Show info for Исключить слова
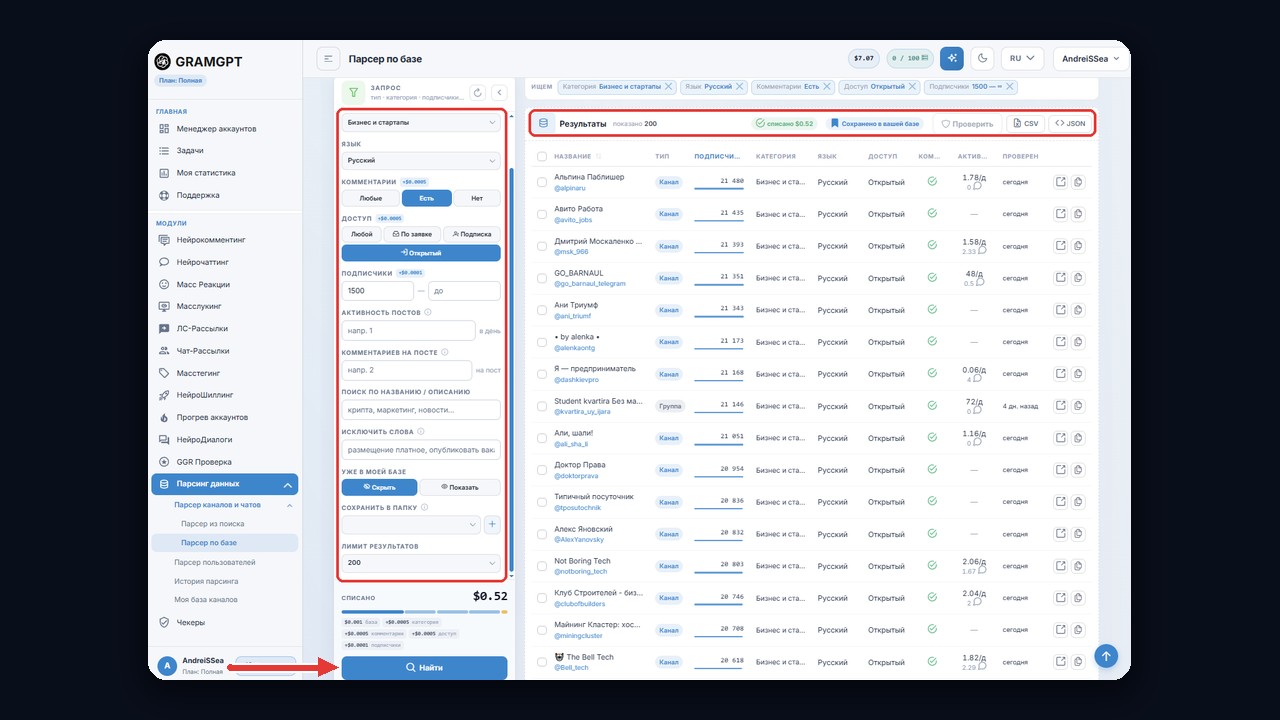 (421, 432)
